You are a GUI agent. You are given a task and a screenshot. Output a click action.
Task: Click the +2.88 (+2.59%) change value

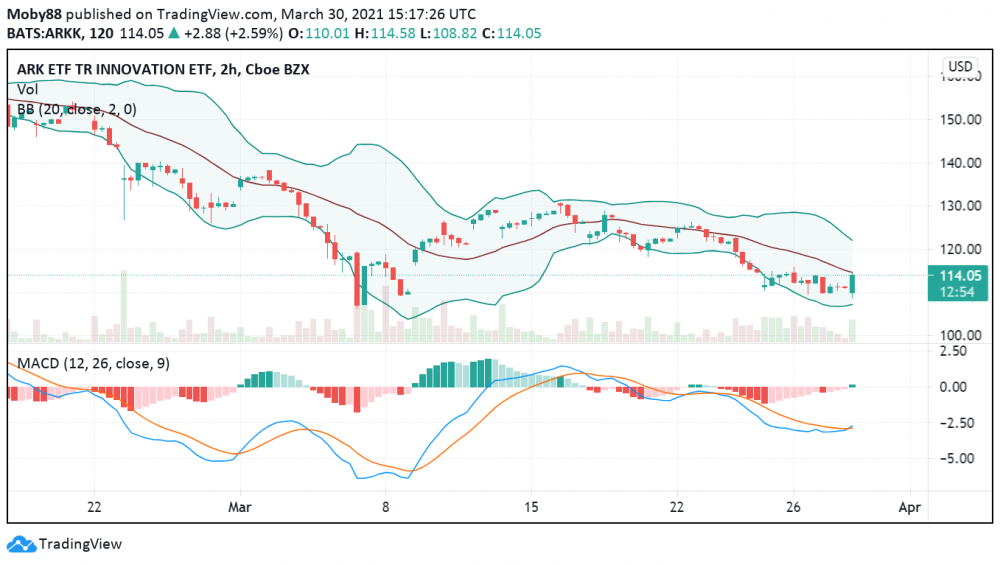[233, 33]
